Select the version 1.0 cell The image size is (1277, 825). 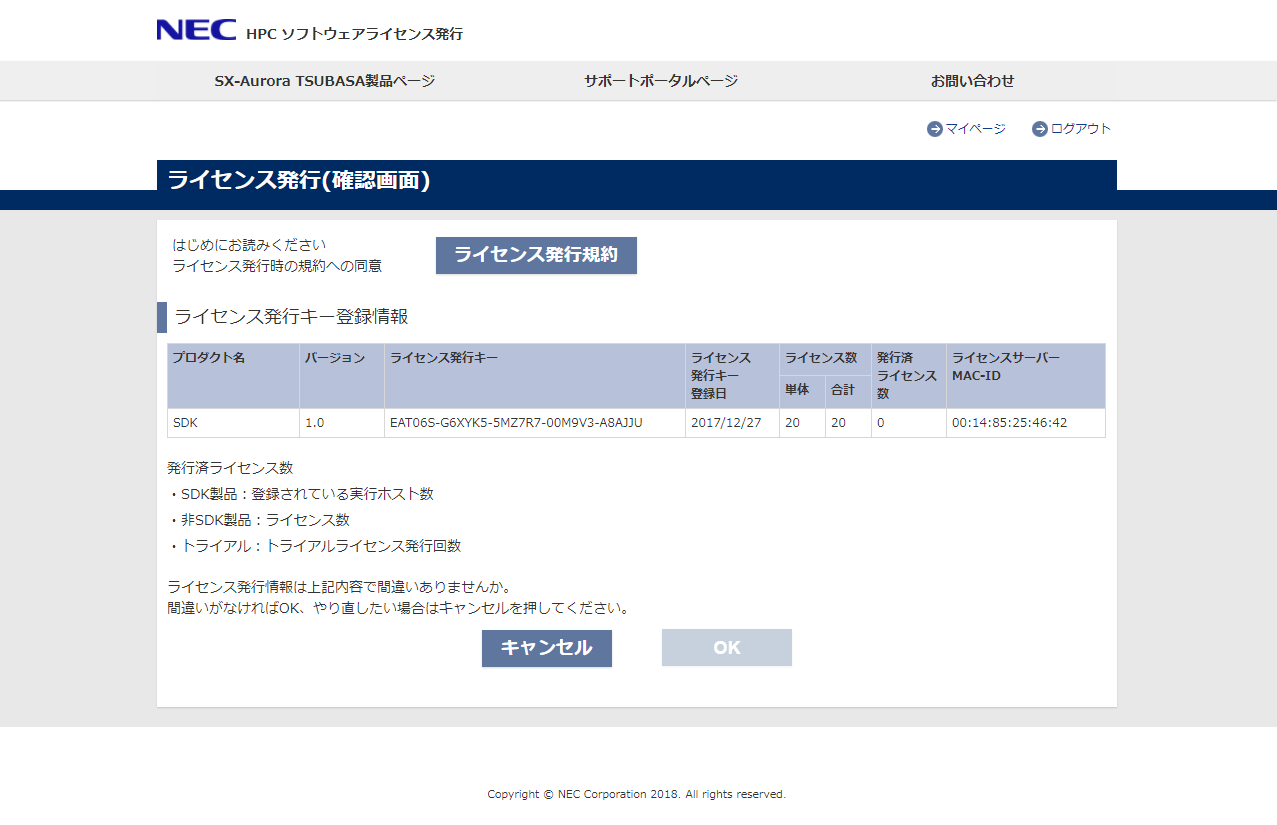(x=342, y=423)
